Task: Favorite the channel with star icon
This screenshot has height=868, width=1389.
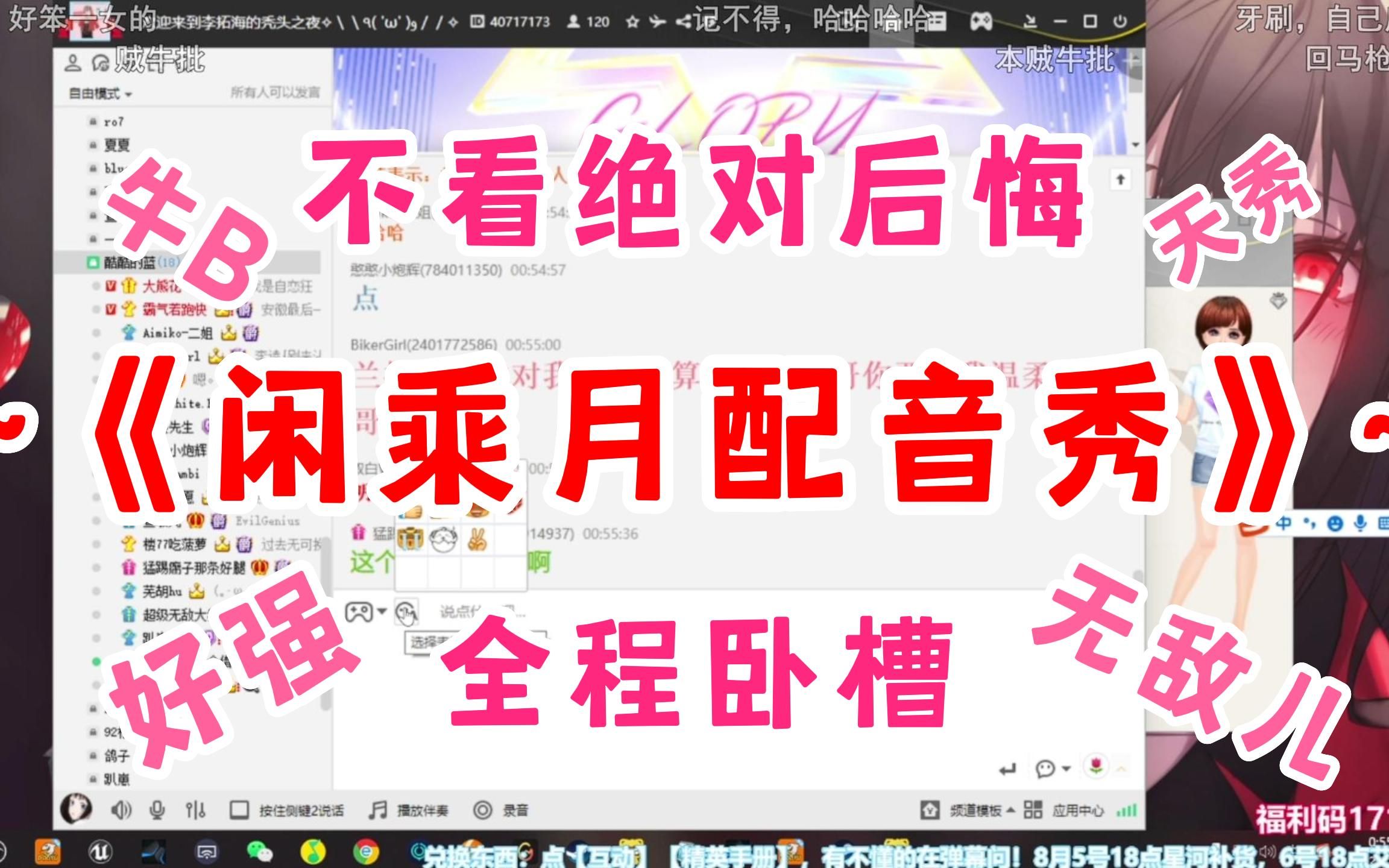Action: [x=632, y=22]
